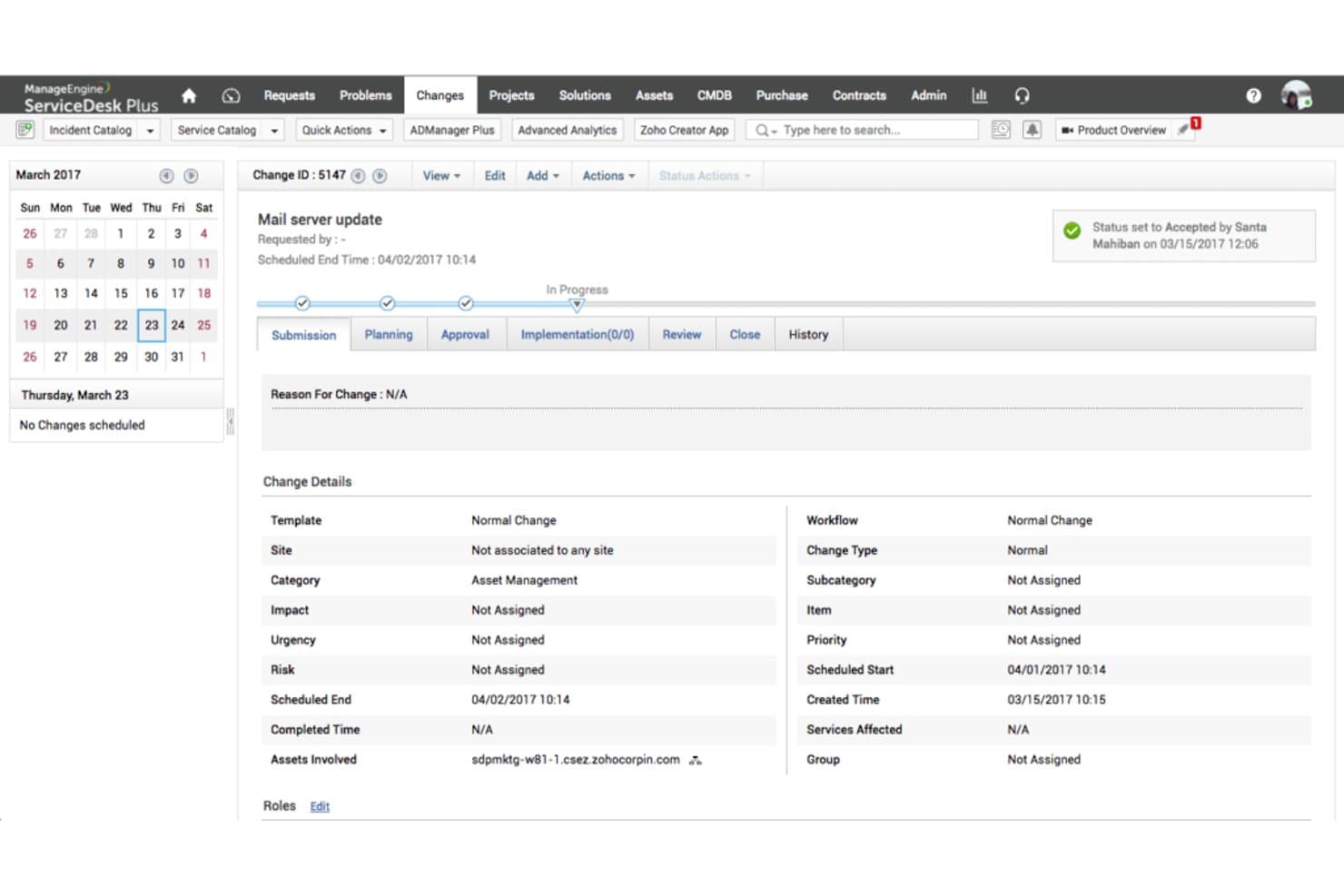Click the recent items icon beside search box
1344x896 pixels.
1001,130
